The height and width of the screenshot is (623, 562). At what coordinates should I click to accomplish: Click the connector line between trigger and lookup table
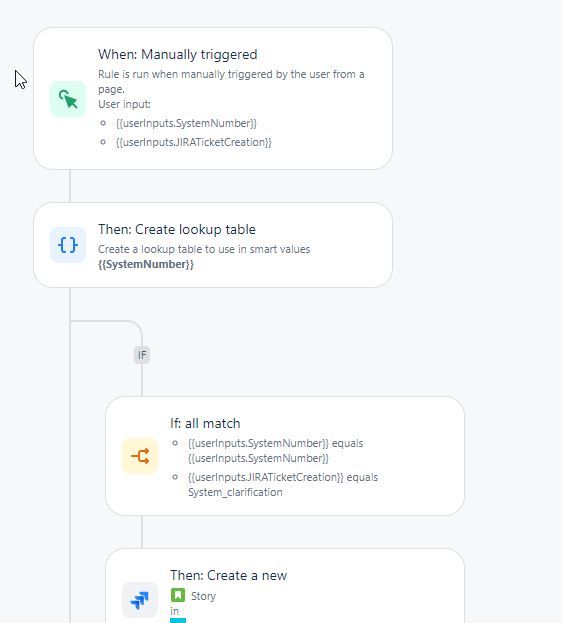[70, 186]
